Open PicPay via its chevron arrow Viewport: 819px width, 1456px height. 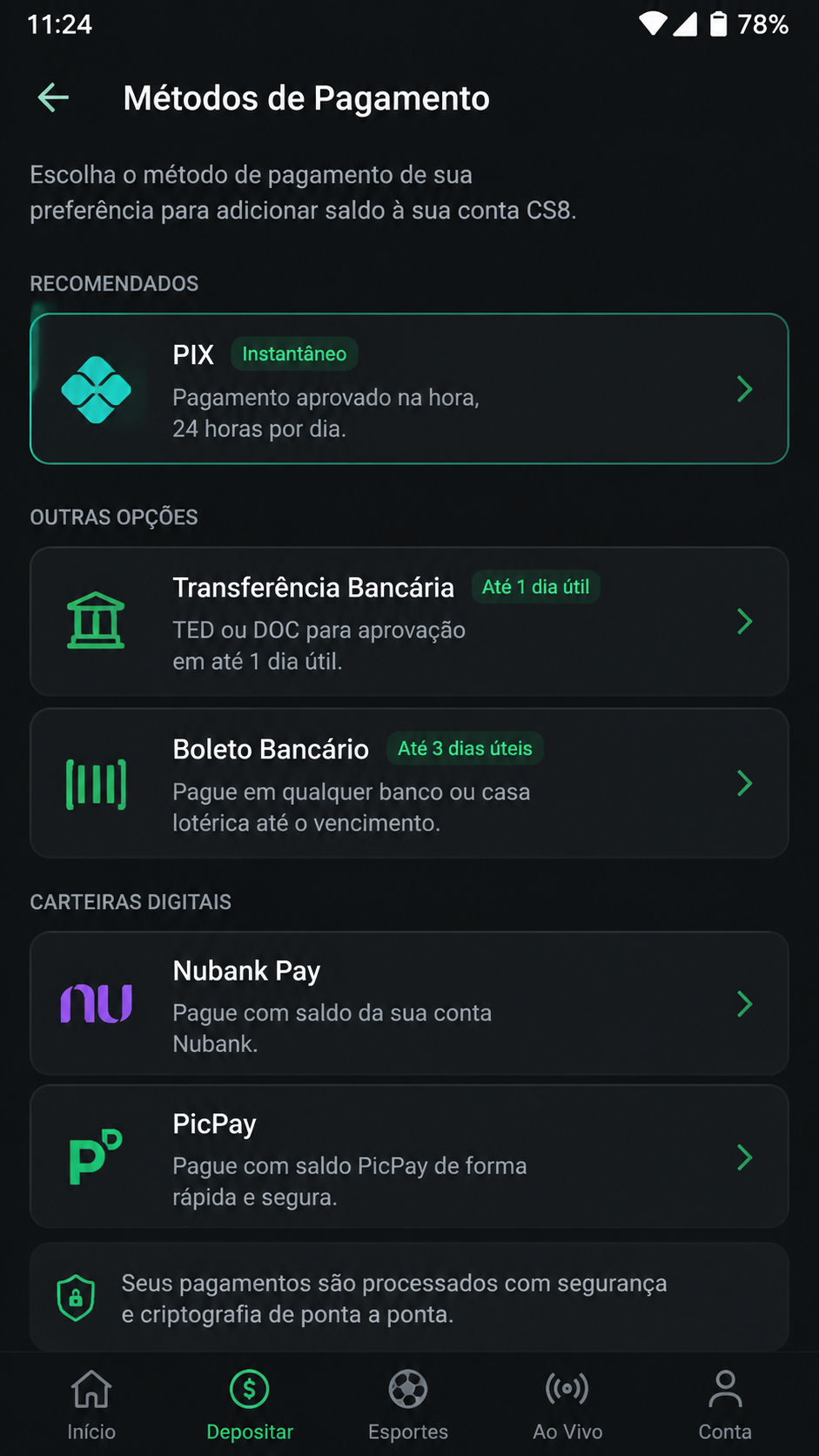pyautogui.click(x=744, y=1157)
